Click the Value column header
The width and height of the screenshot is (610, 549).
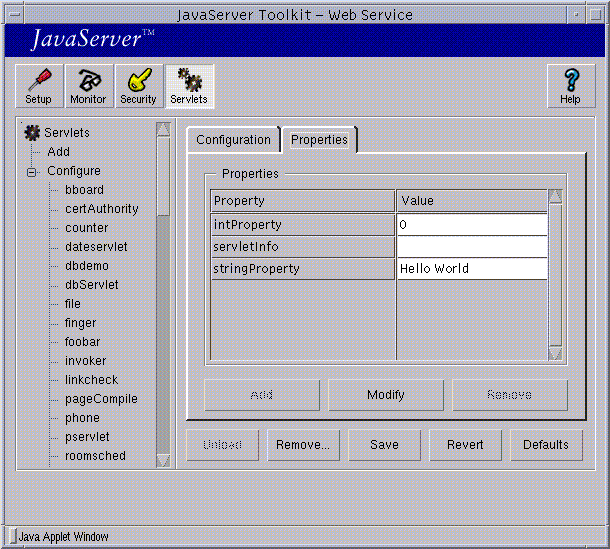click(x=472, y=201)
